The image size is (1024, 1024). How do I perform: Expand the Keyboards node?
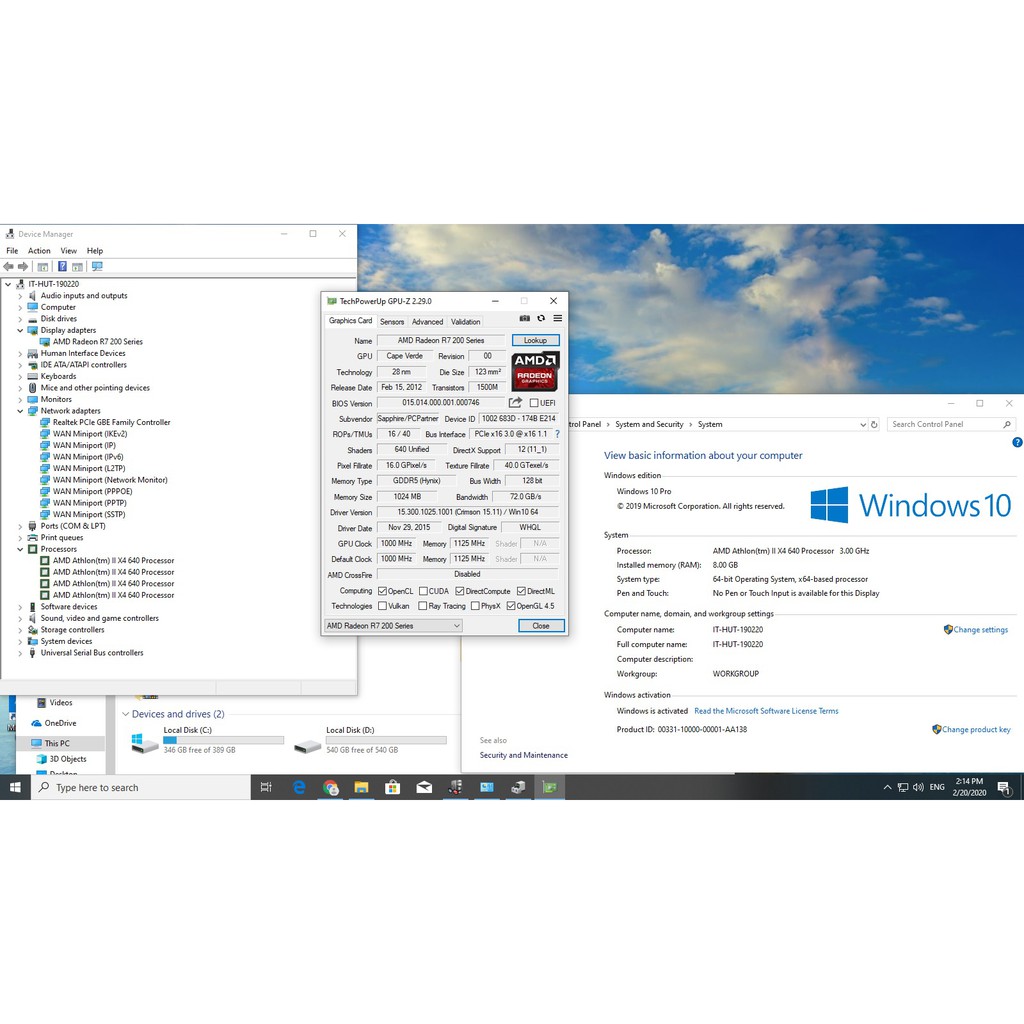point(20,377)
